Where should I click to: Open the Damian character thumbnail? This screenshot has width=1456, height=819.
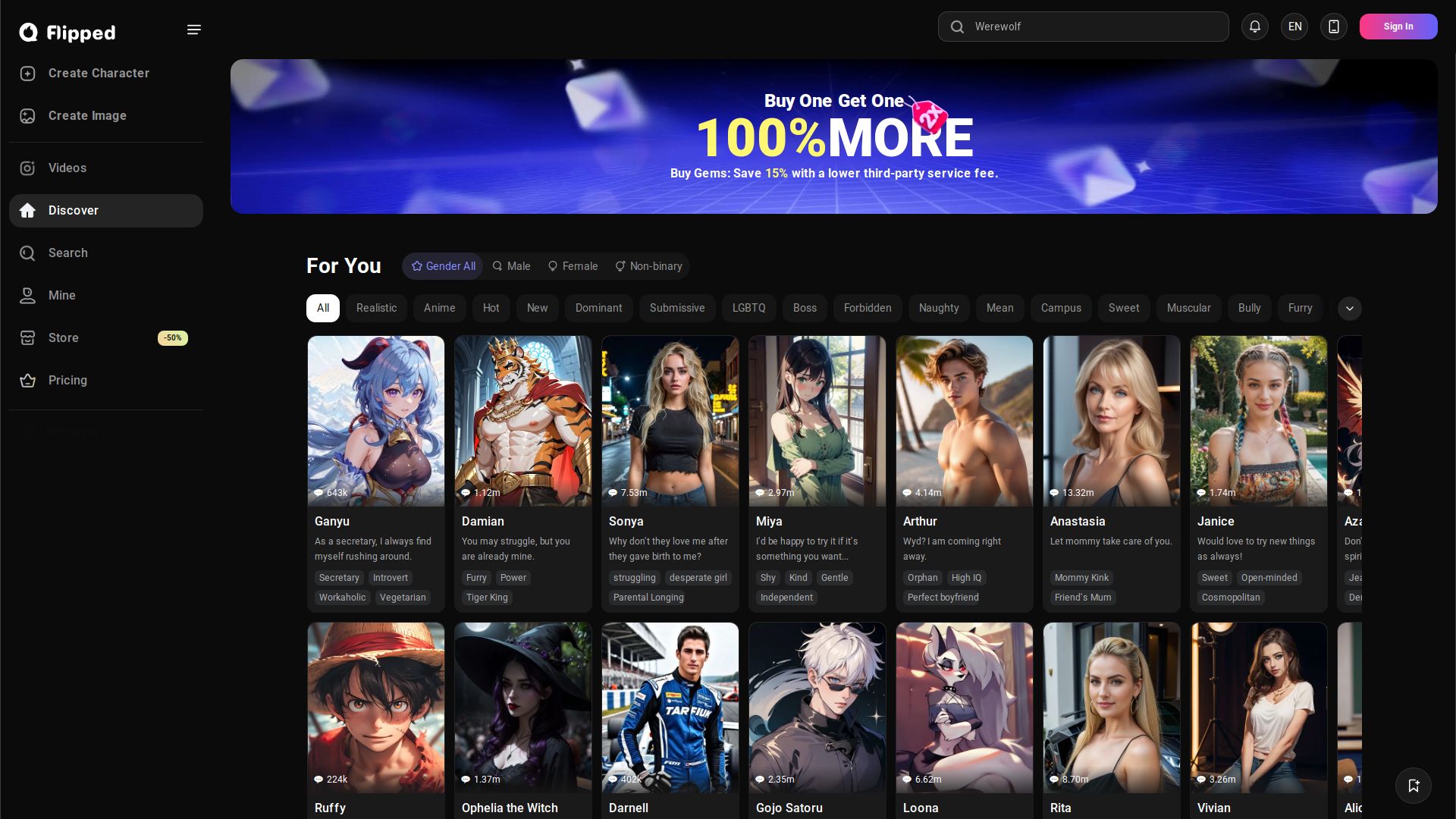(523, 421)
